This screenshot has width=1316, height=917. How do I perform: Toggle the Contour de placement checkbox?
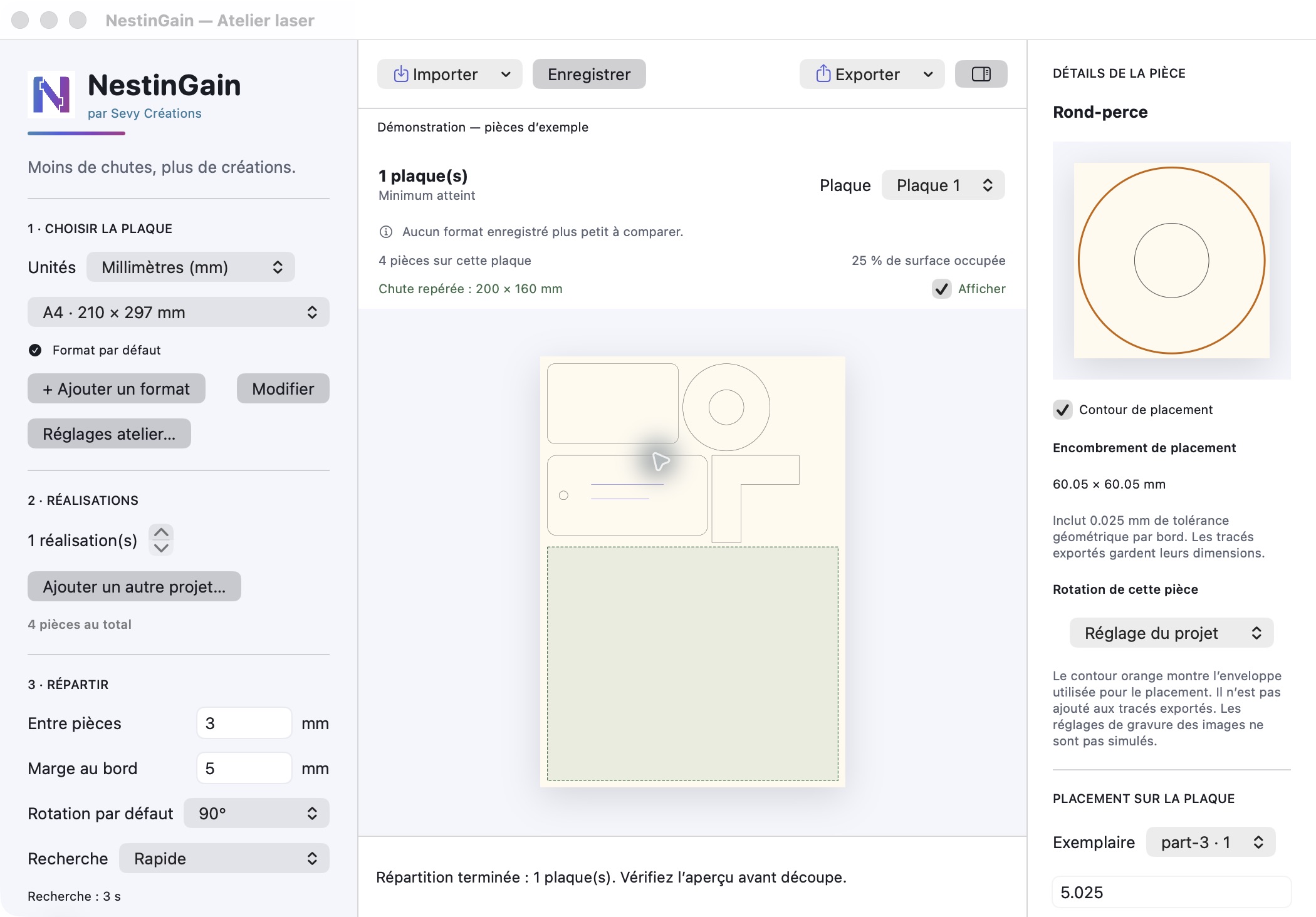pyautogui.click(x=1063, y=410)
